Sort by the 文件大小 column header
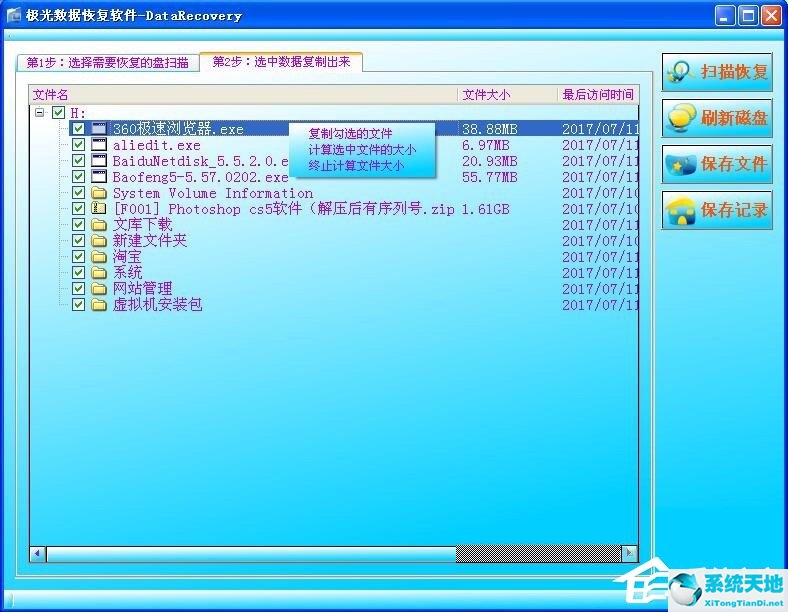 click(x=508, y=94)
